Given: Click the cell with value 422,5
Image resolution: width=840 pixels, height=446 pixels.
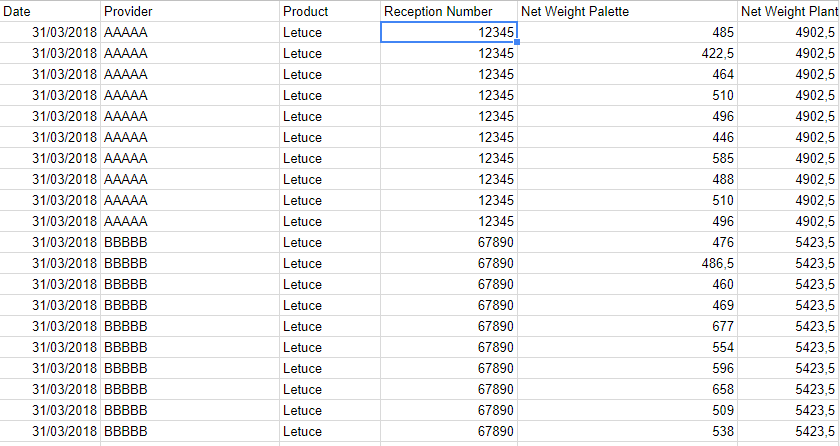Looking at the screenshot, I should [x=627, y=54].
